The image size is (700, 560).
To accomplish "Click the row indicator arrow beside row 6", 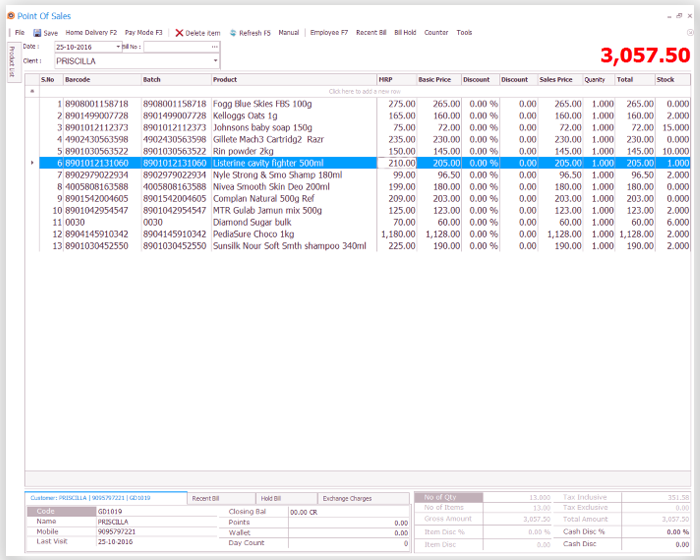I will (x=32, y=163).
